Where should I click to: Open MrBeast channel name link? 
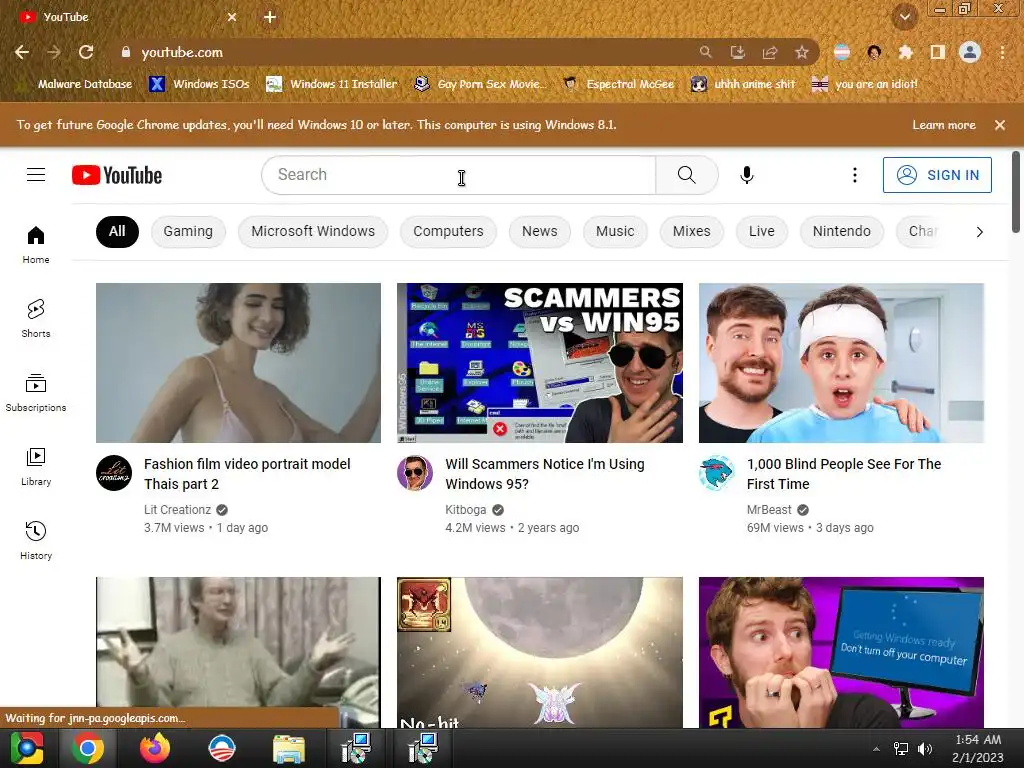(x=769, y=509)
